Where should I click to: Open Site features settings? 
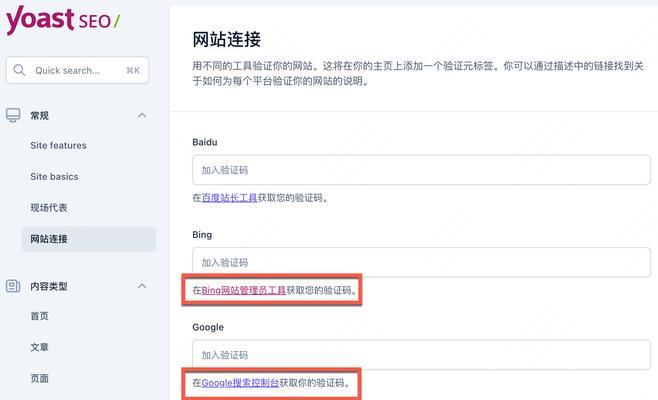(58, 145)
